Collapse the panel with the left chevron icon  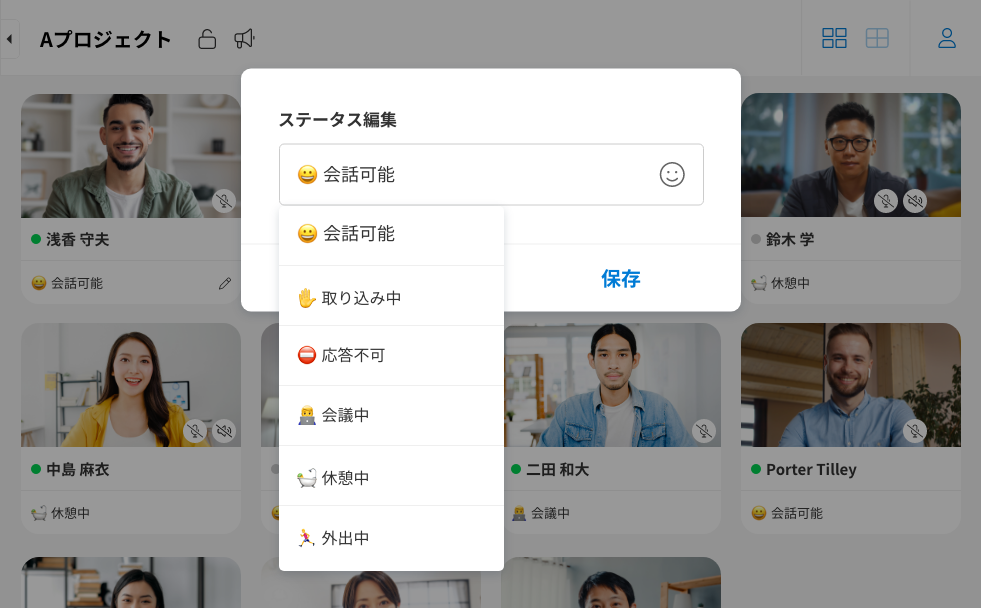click(x=8, y=38)
